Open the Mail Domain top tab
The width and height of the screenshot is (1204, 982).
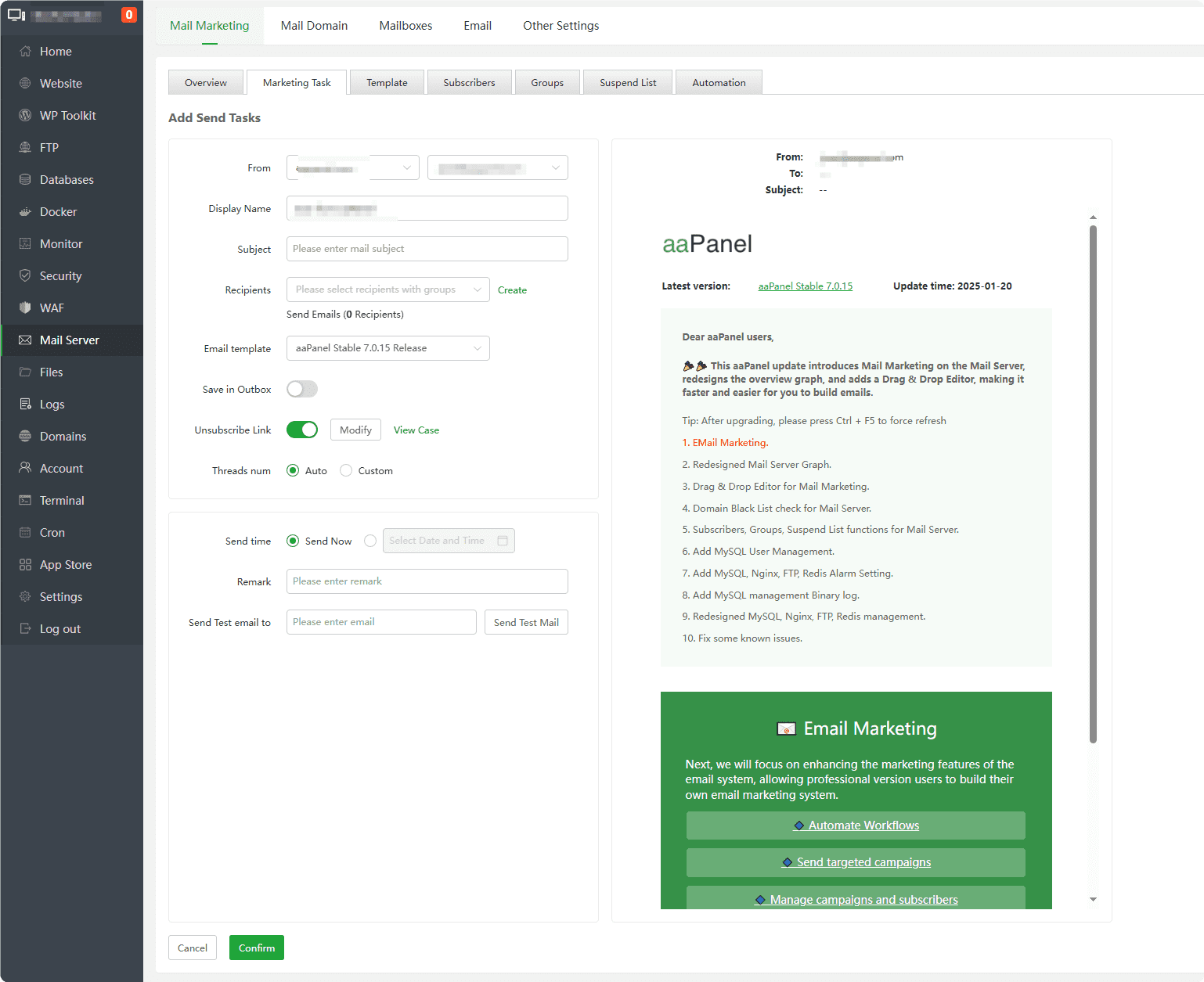tap(314, 26)
